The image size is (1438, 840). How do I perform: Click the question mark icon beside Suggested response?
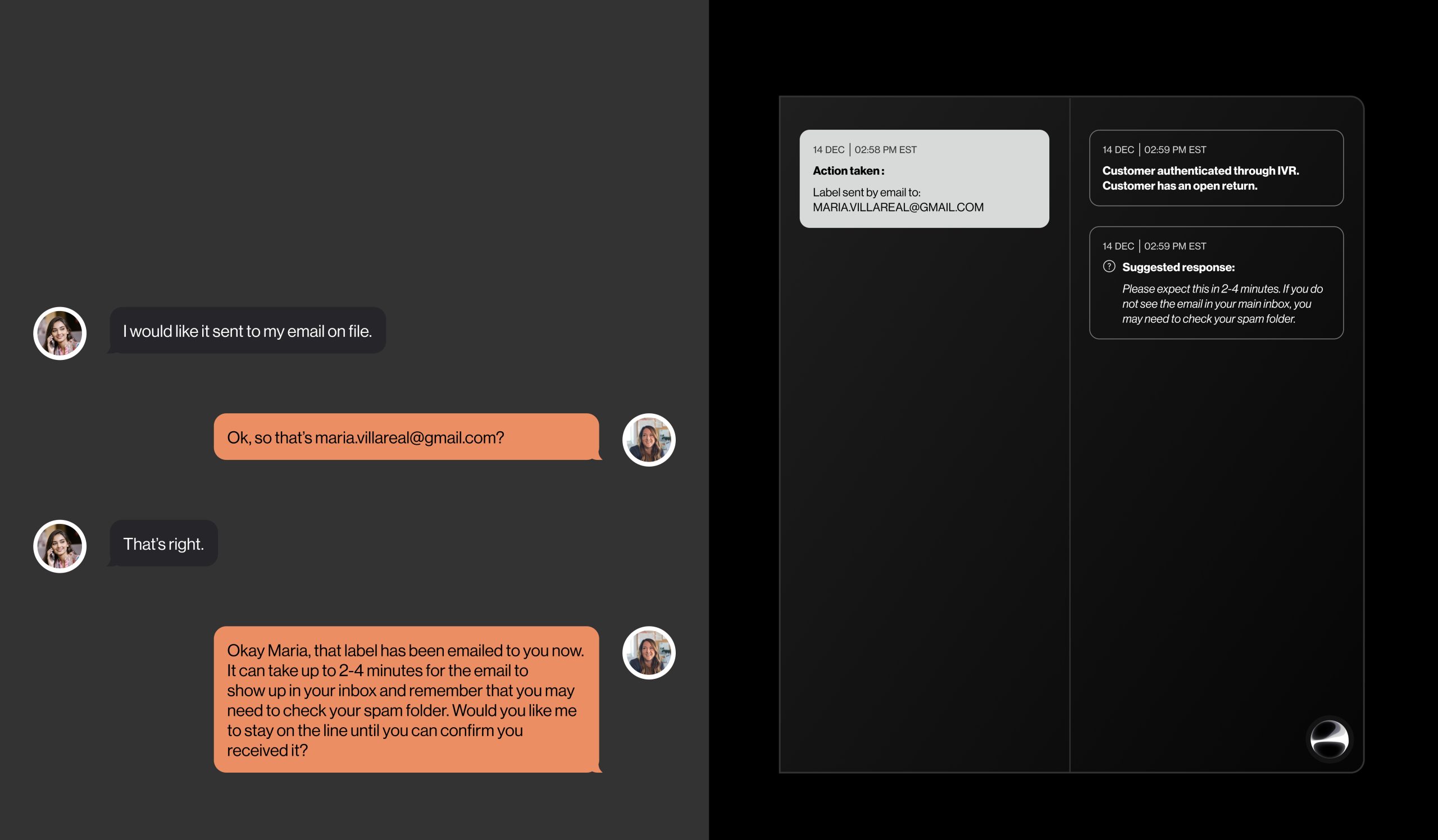1109,266
